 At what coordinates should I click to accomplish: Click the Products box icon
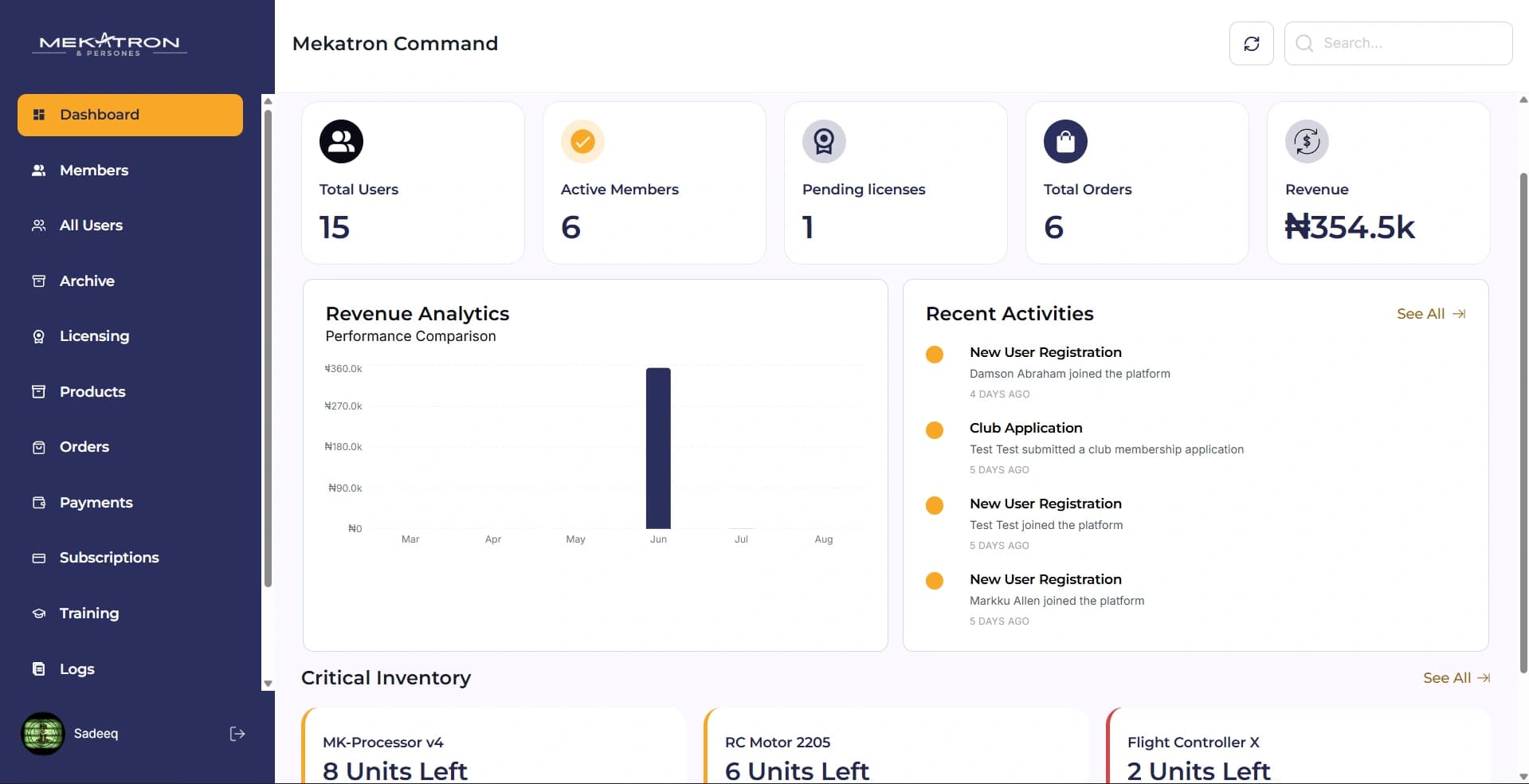[x=38, y=391]
